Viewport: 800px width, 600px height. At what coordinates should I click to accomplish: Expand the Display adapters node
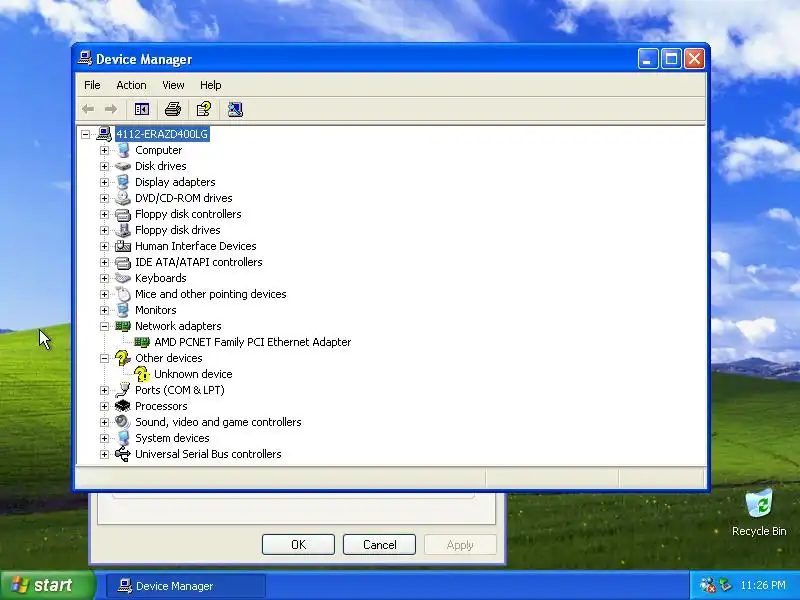tap(105, 182)
